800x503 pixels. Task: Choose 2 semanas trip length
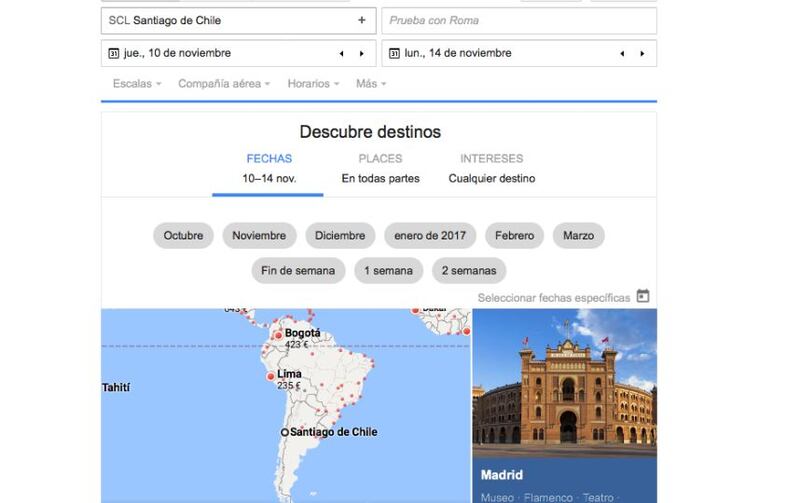click(x=469, y=270)
